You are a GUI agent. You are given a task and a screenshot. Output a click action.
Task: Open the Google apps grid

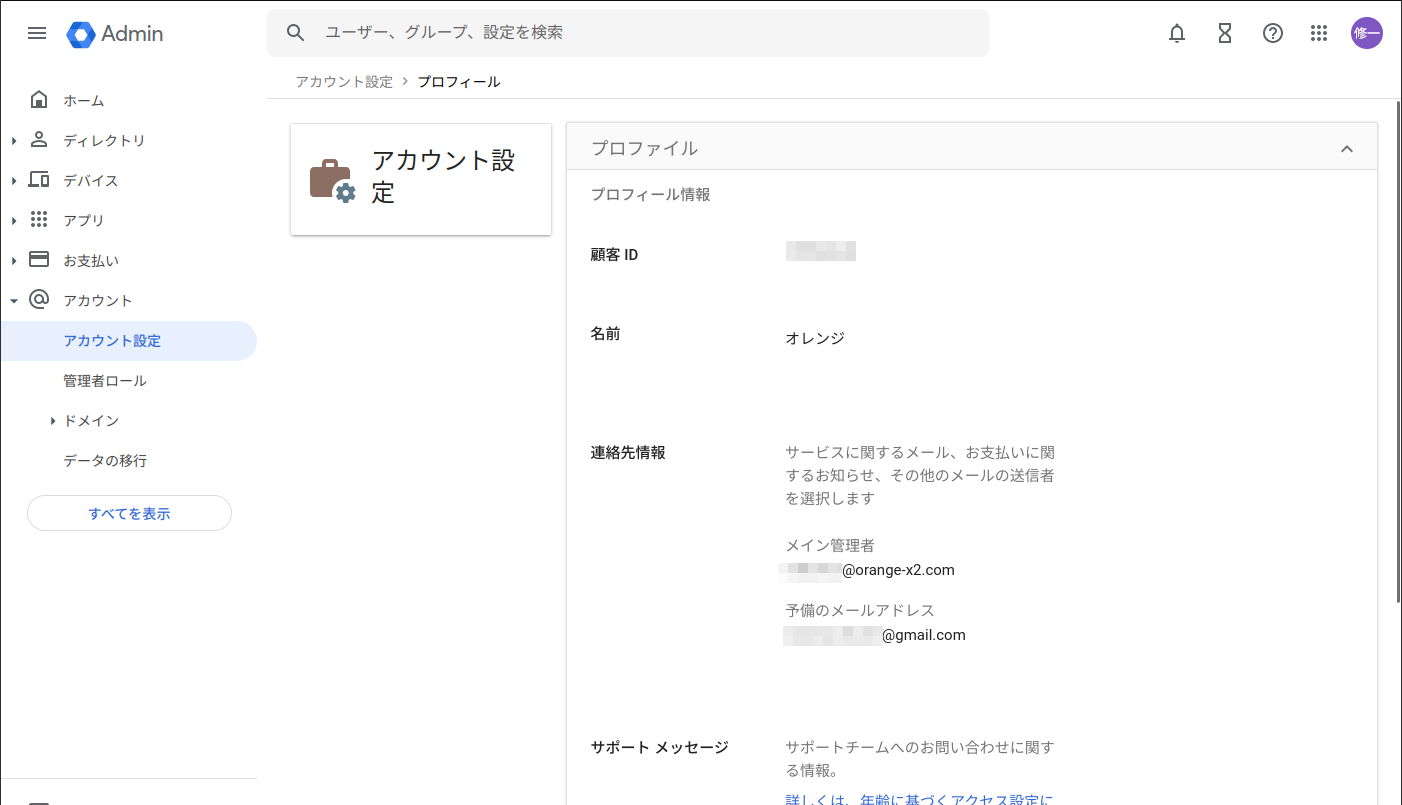point(1319,33)
